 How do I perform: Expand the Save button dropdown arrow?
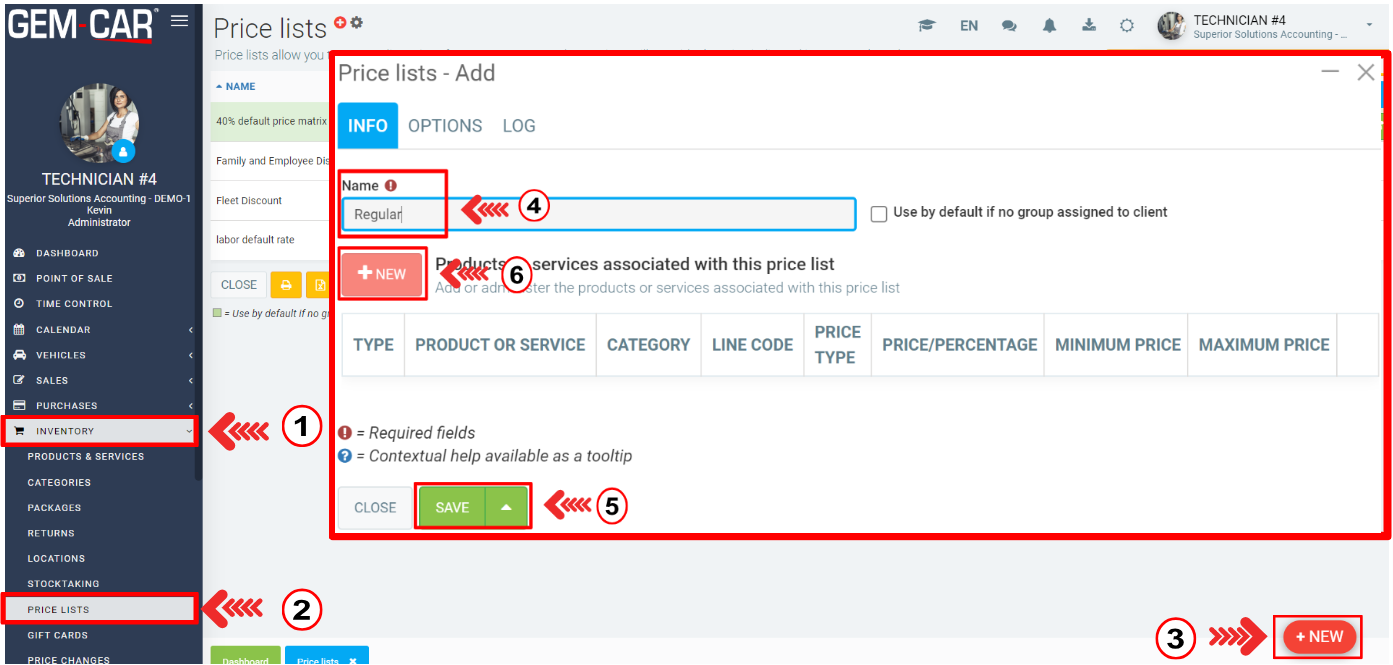point(507,507)
